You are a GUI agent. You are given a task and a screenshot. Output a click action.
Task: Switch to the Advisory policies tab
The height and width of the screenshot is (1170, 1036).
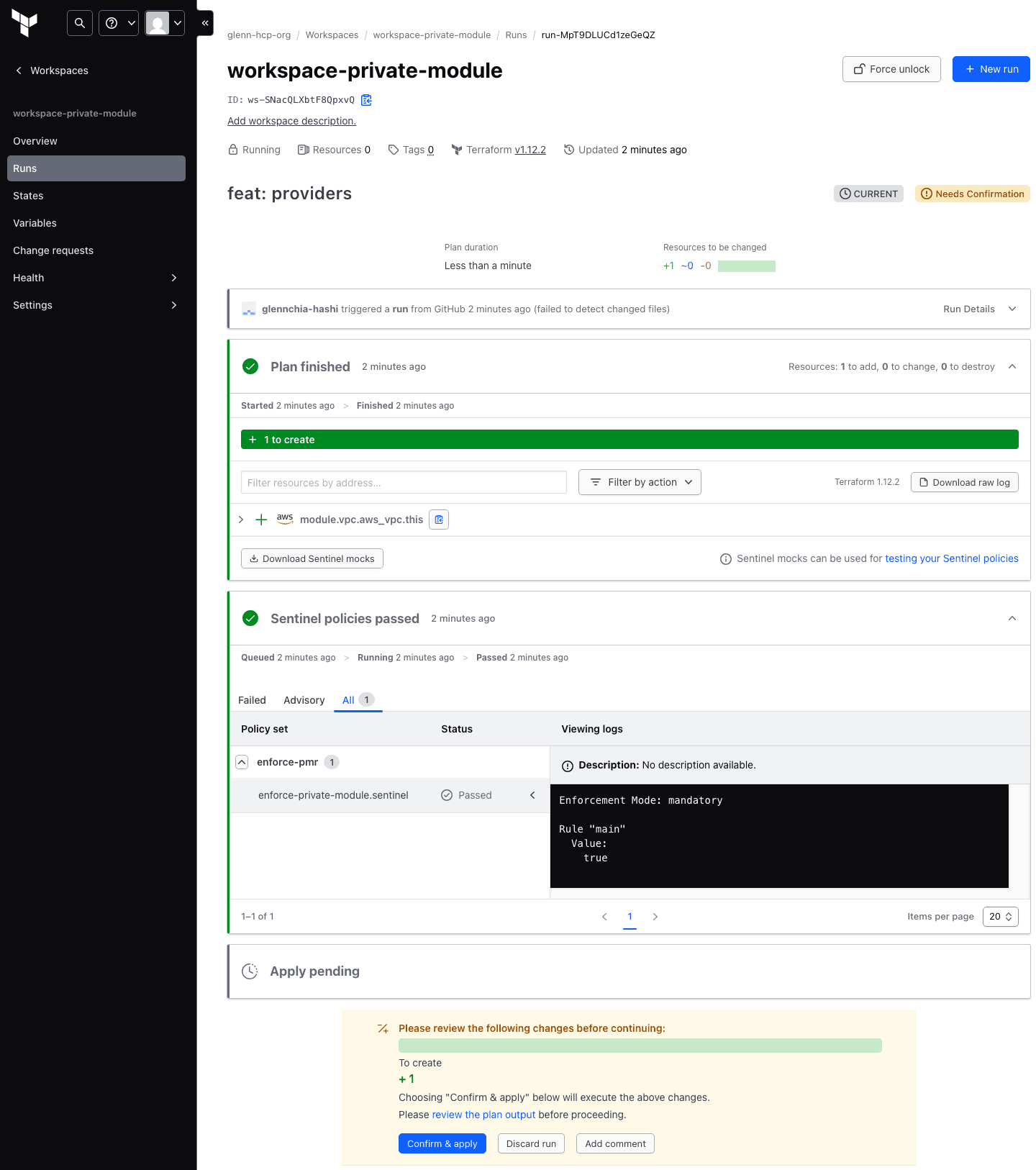click(304, 700)
